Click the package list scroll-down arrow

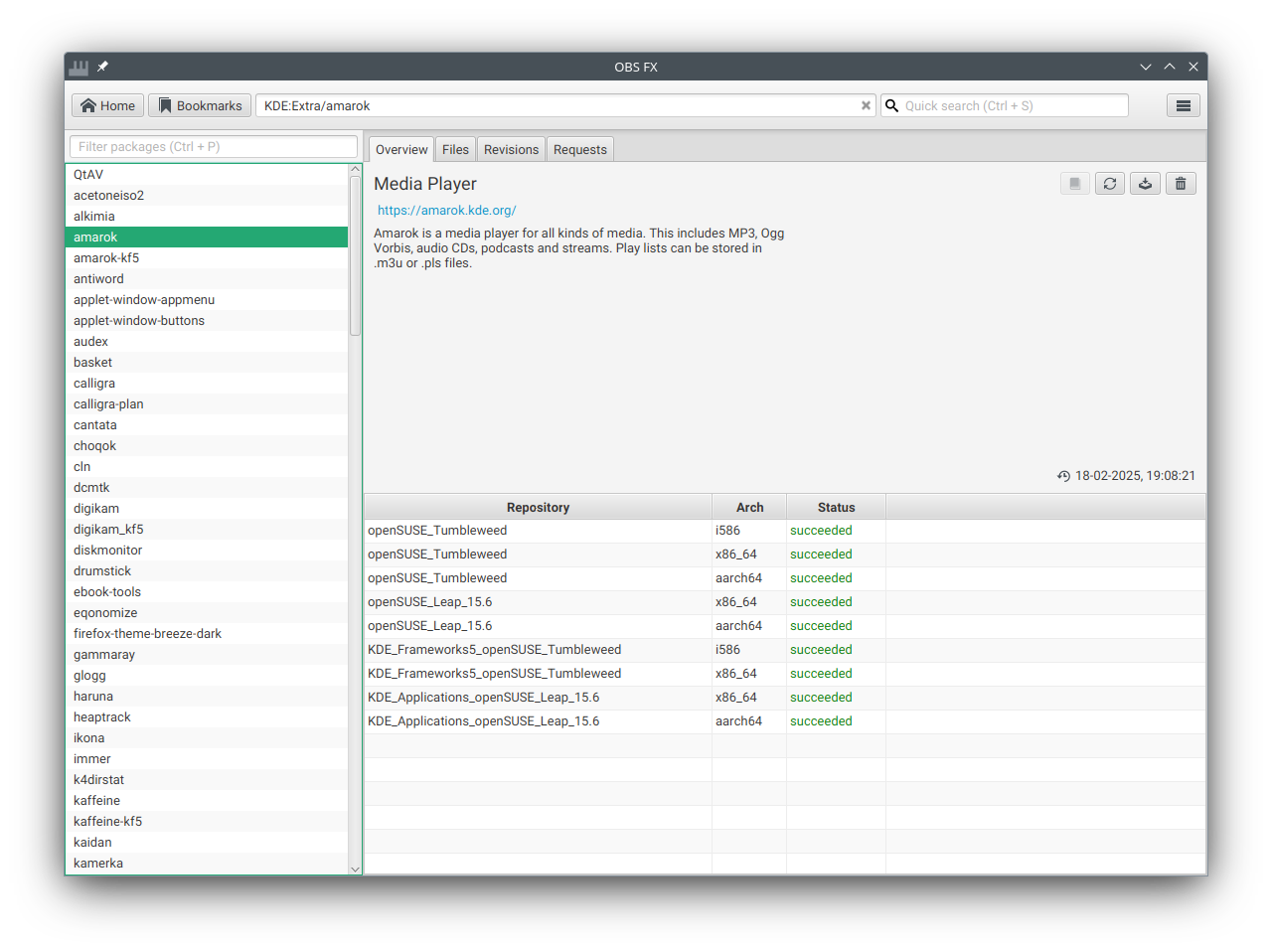click(x=356, y=869)
